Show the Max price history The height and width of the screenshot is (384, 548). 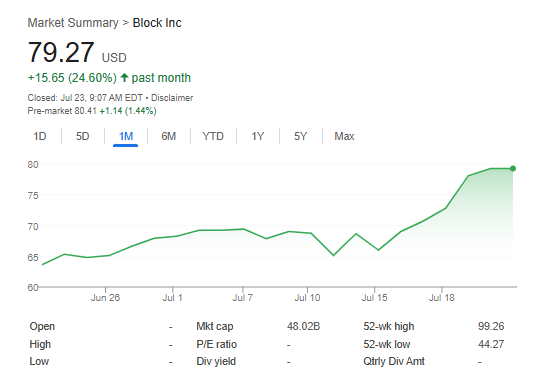coord(344,136)
